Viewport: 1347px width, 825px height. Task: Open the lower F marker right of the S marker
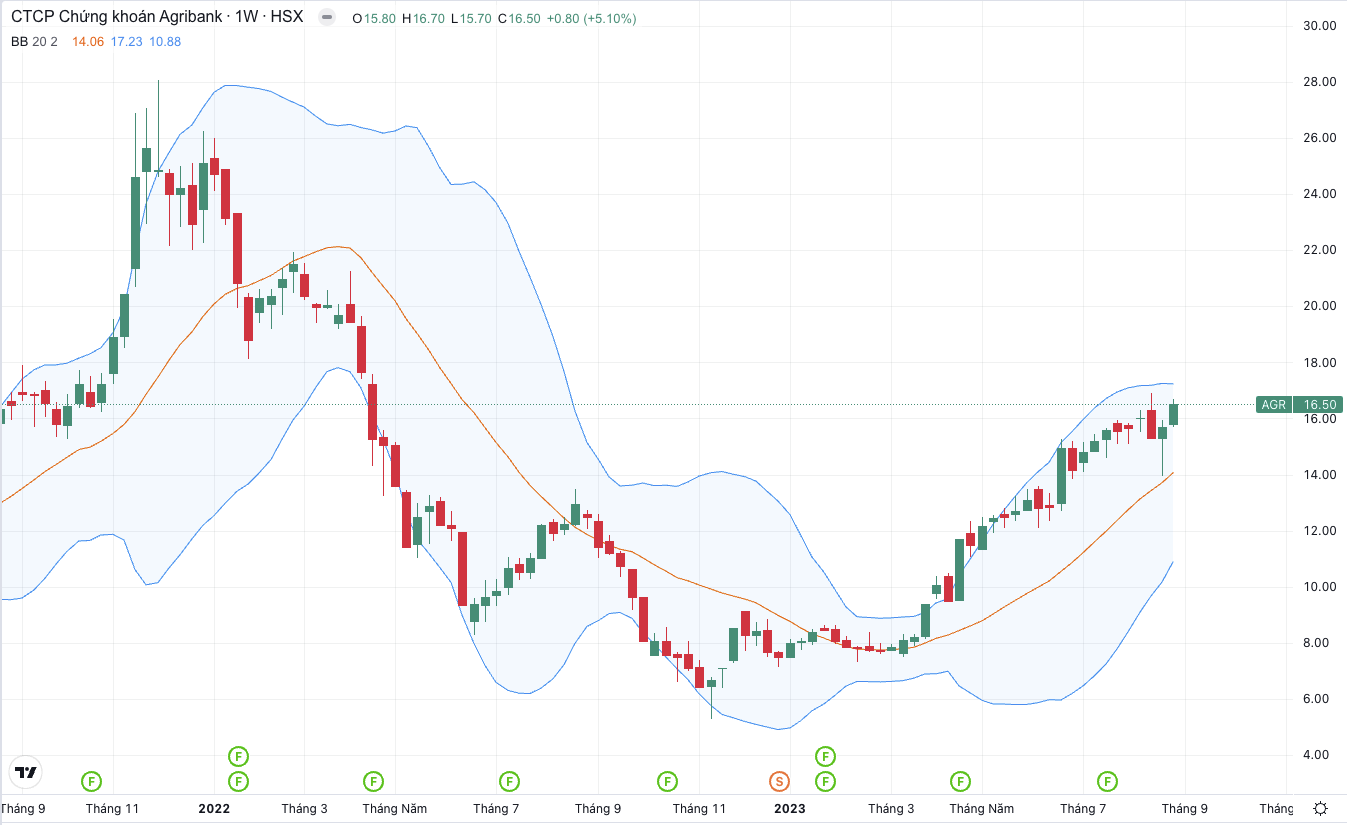tap(825, 780)
